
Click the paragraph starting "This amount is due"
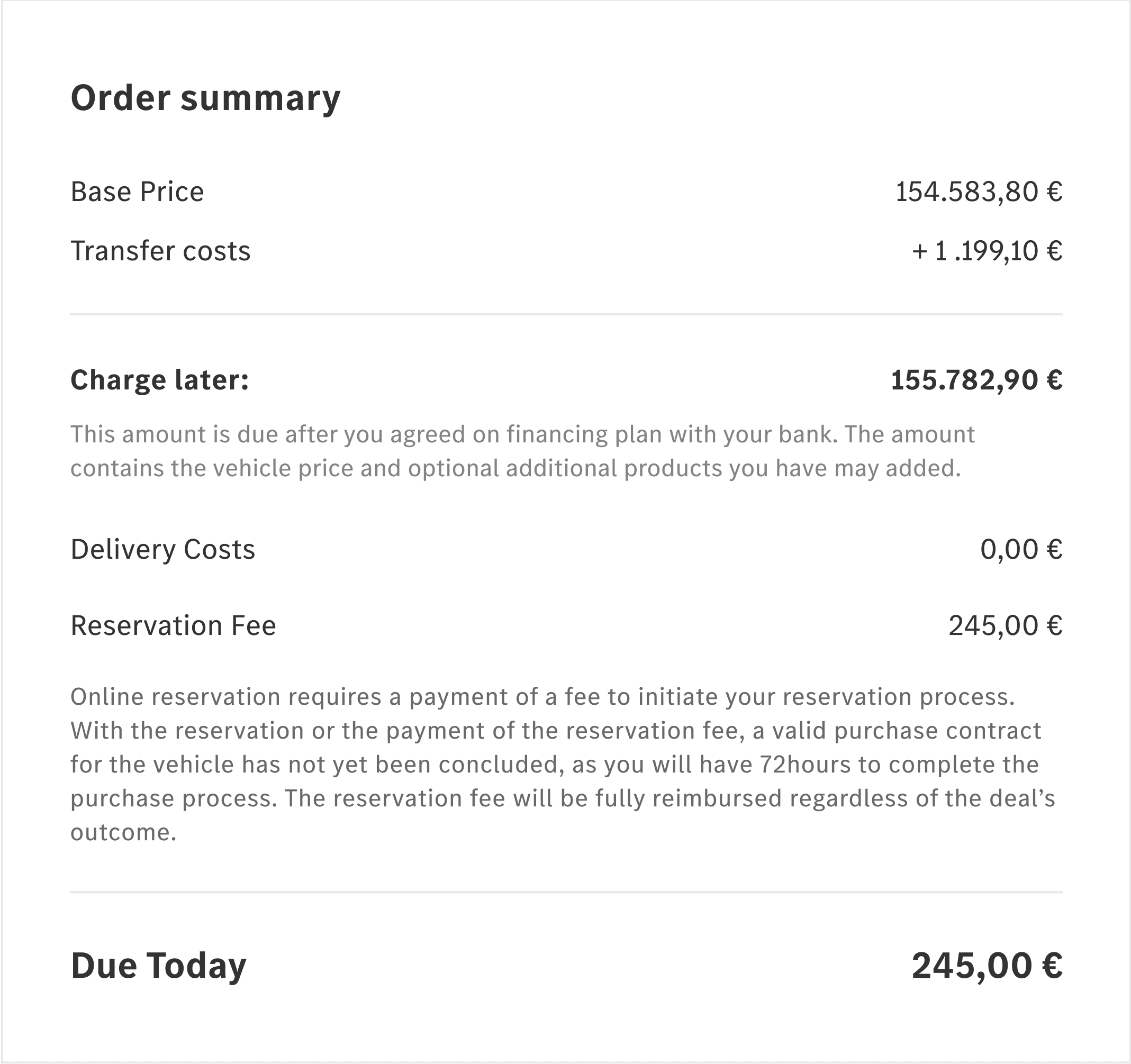point(522,451)
